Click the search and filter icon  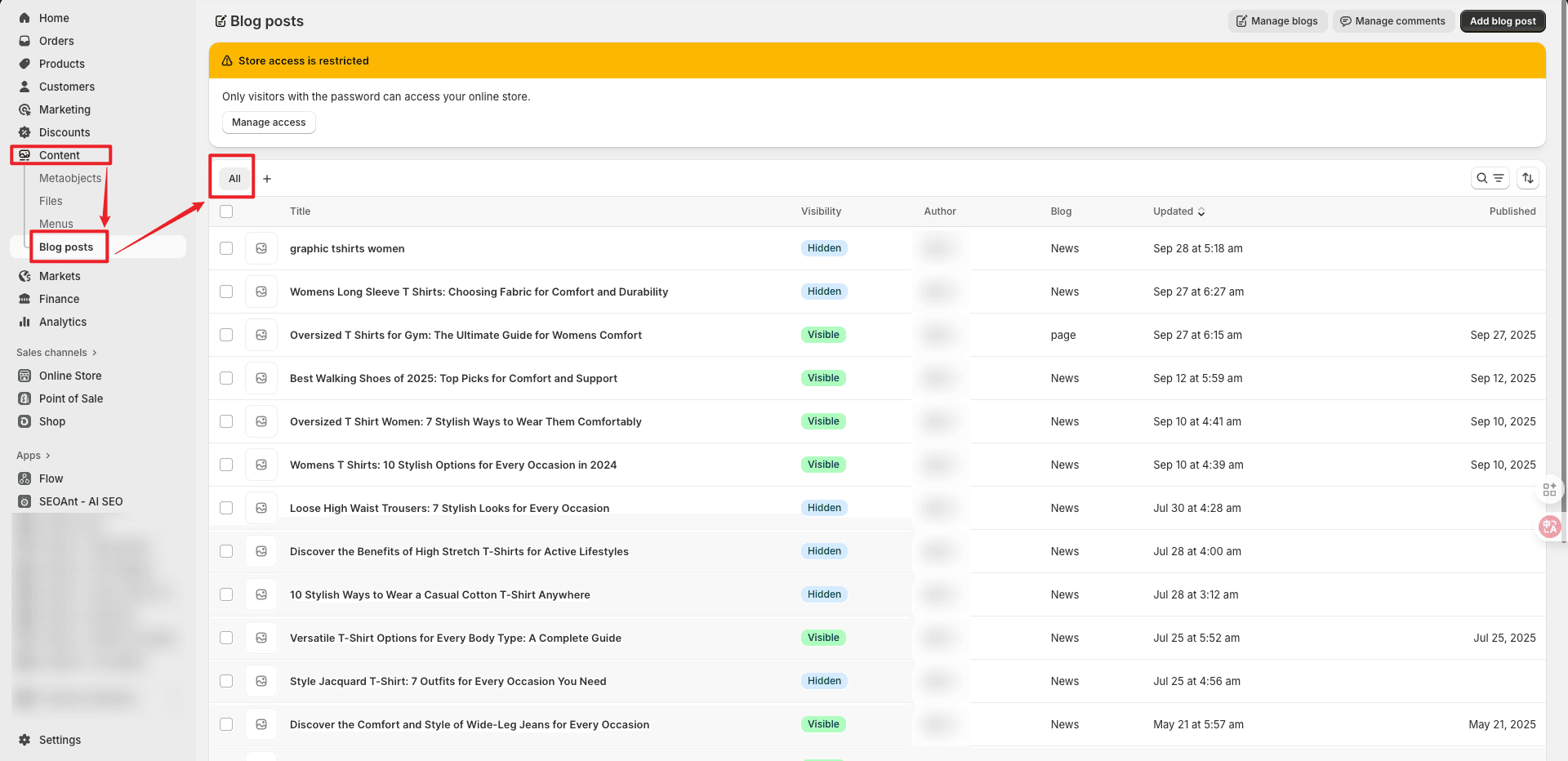1490,178
